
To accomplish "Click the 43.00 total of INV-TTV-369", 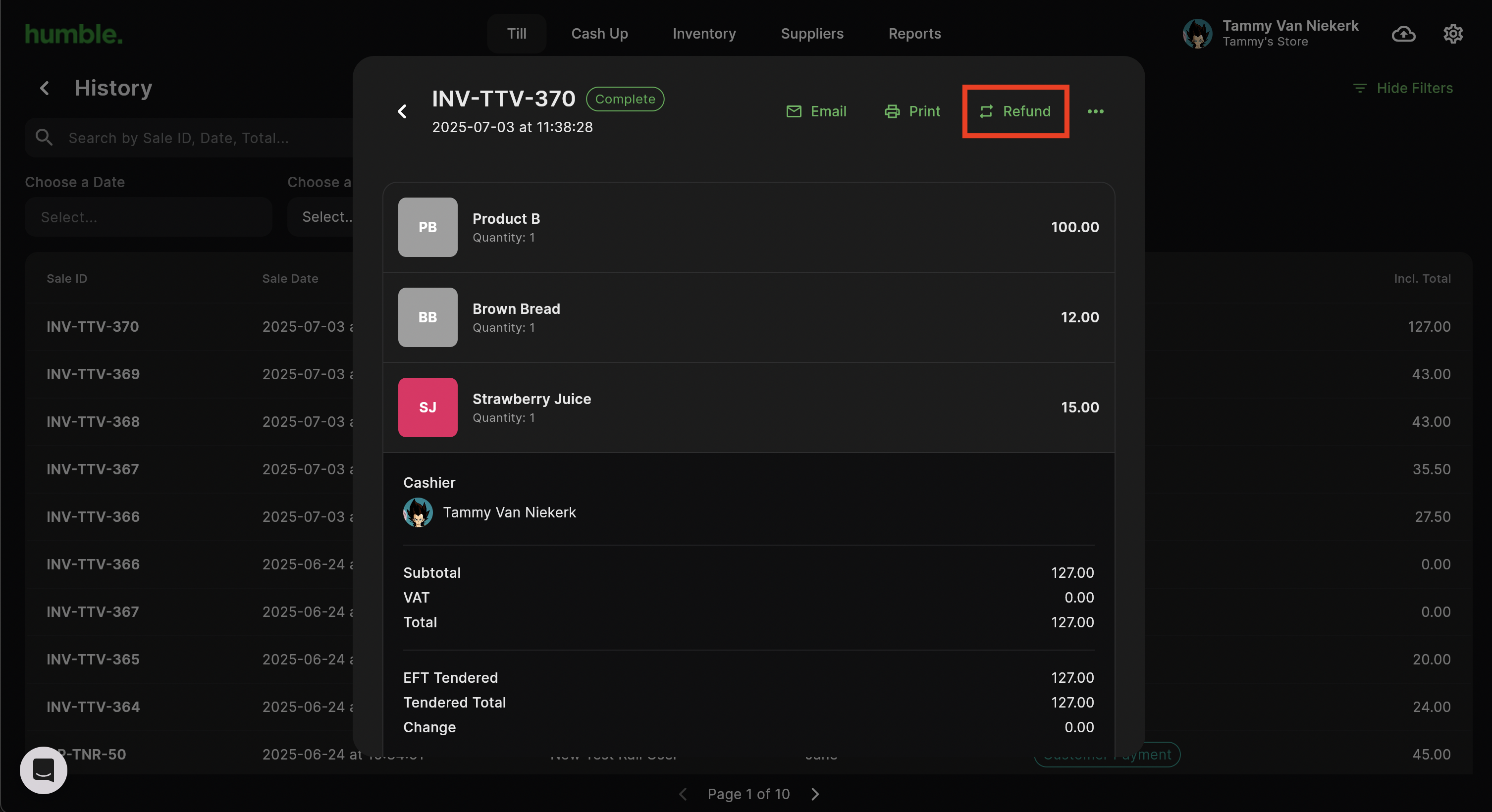I will (x=1431, y=374).
